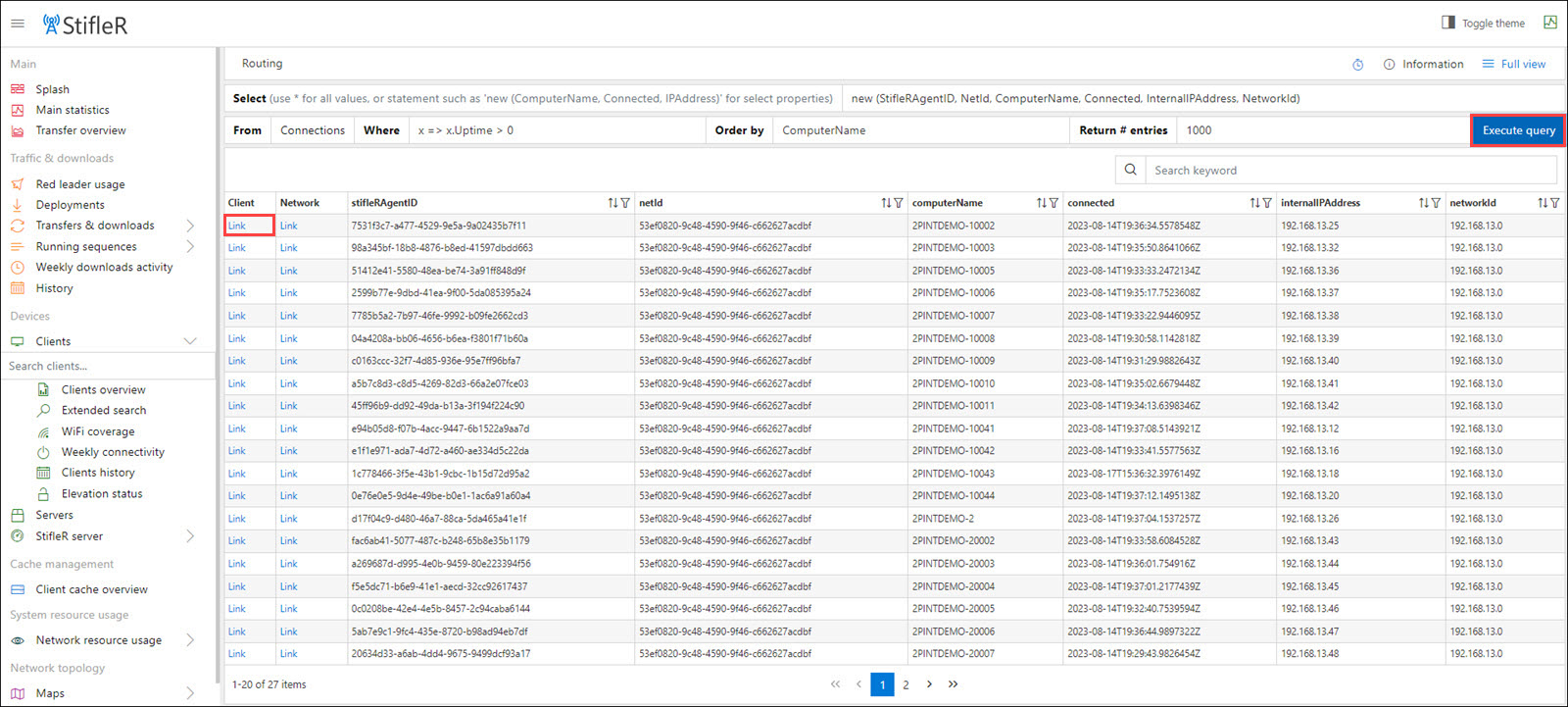
Task: Expand the Transfers & downloads submenu
Action: 190,226
